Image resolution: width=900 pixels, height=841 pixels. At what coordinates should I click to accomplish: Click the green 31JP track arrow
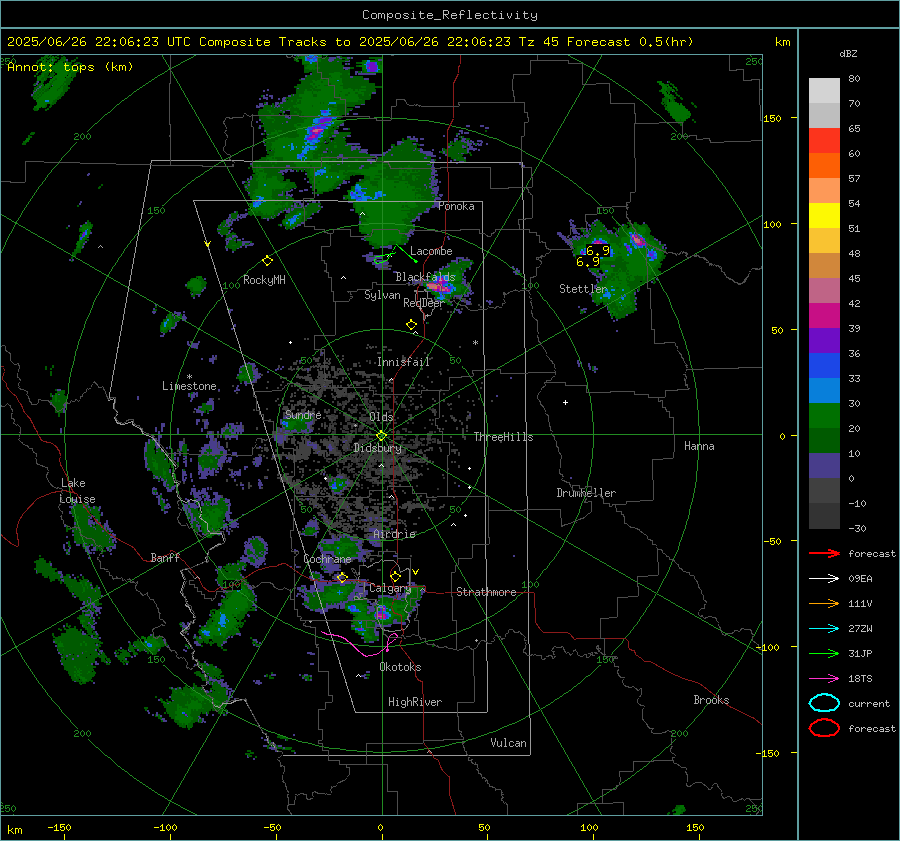tap(824, 653)
